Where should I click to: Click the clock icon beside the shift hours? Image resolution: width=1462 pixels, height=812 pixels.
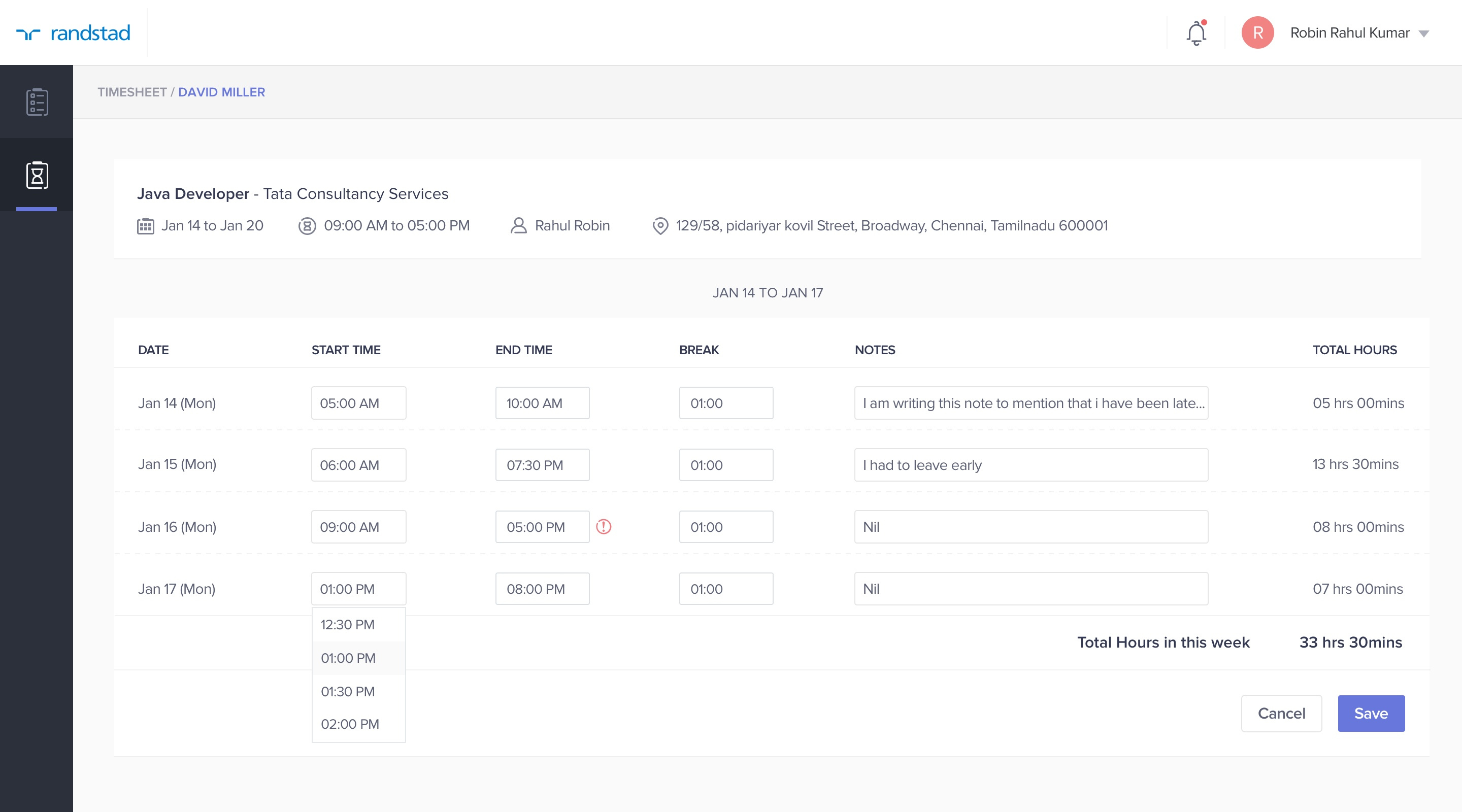coord(307,225)
